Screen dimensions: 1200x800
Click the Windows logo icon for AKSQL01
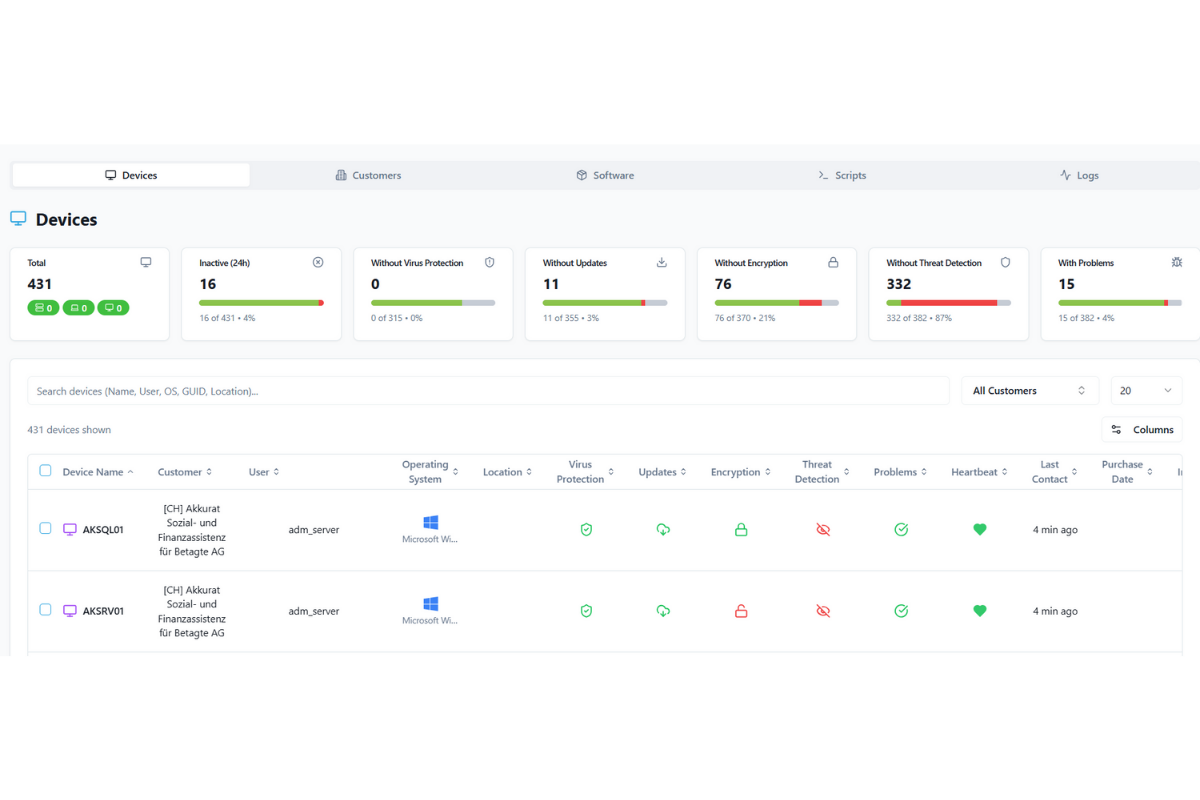tap(430, 523)
